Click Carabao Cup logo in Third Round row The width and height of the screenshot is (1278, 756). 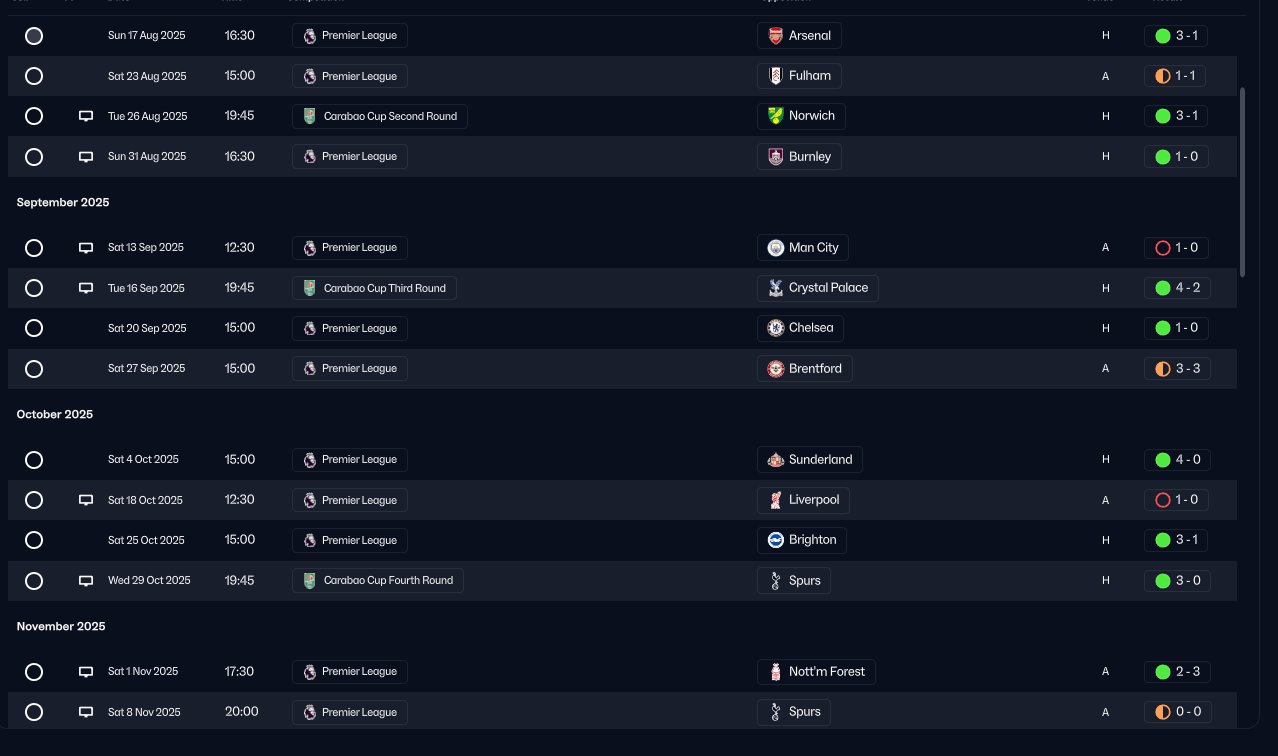(310, 288)
